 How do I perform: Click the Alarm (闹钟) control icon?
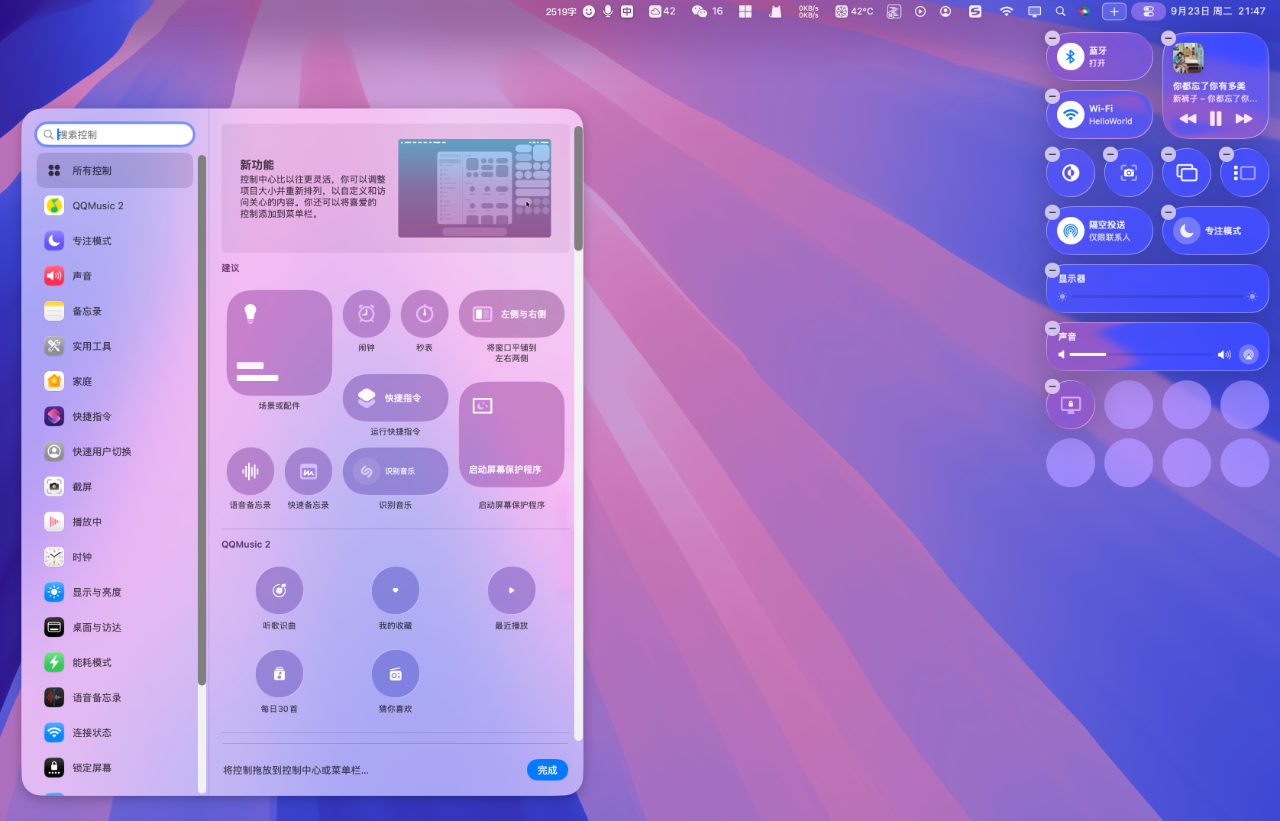pyautogui.click(x=366, y=314)
